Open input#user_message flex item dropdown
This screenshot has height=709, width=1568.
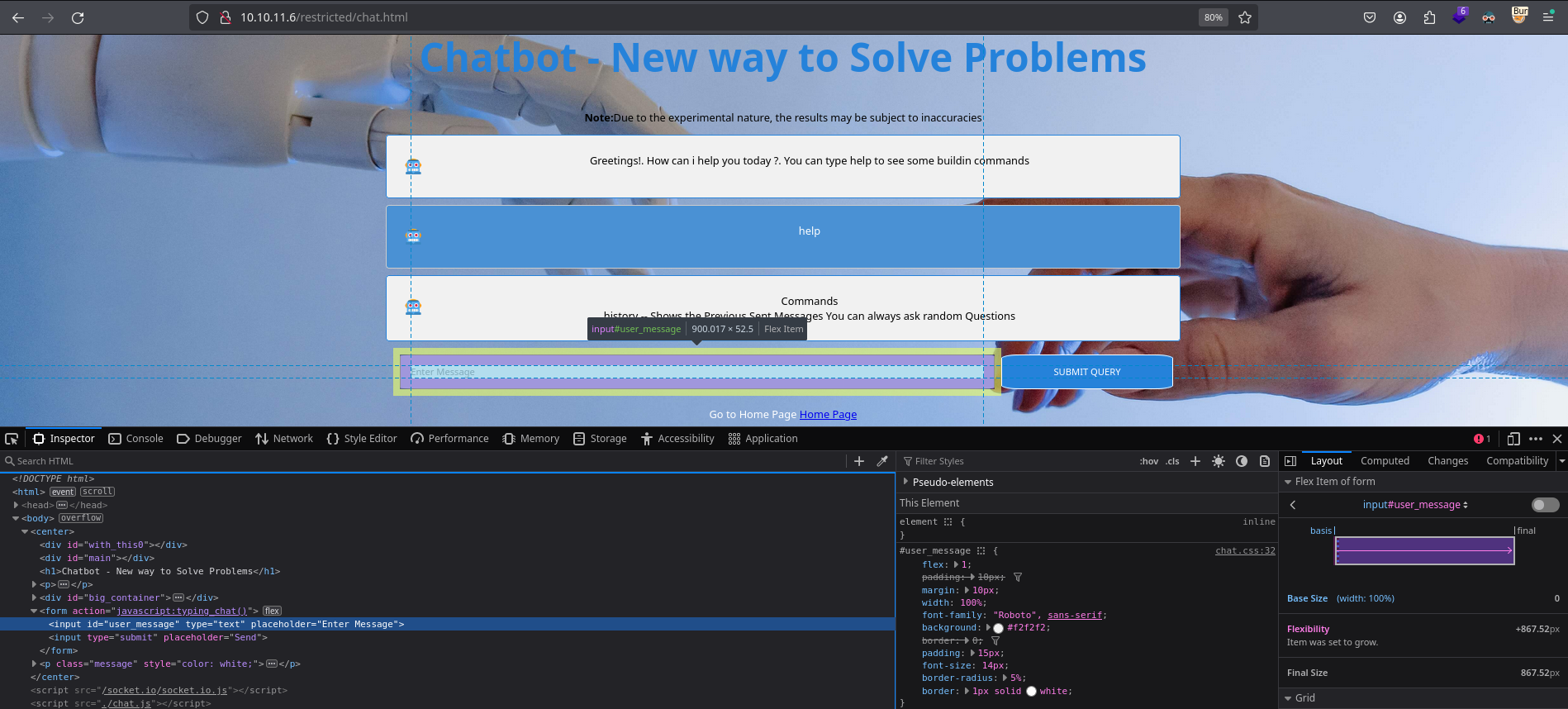point(1415,505)
